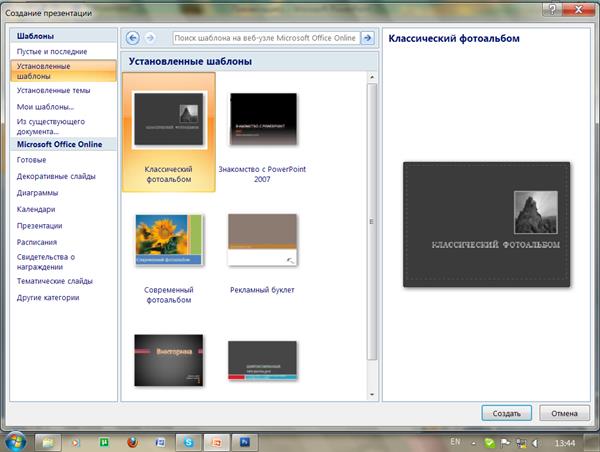The height and width of the screenshot is (452, 600).
Task: Choose 'Из существующего документа...' option
Action: 51,127
